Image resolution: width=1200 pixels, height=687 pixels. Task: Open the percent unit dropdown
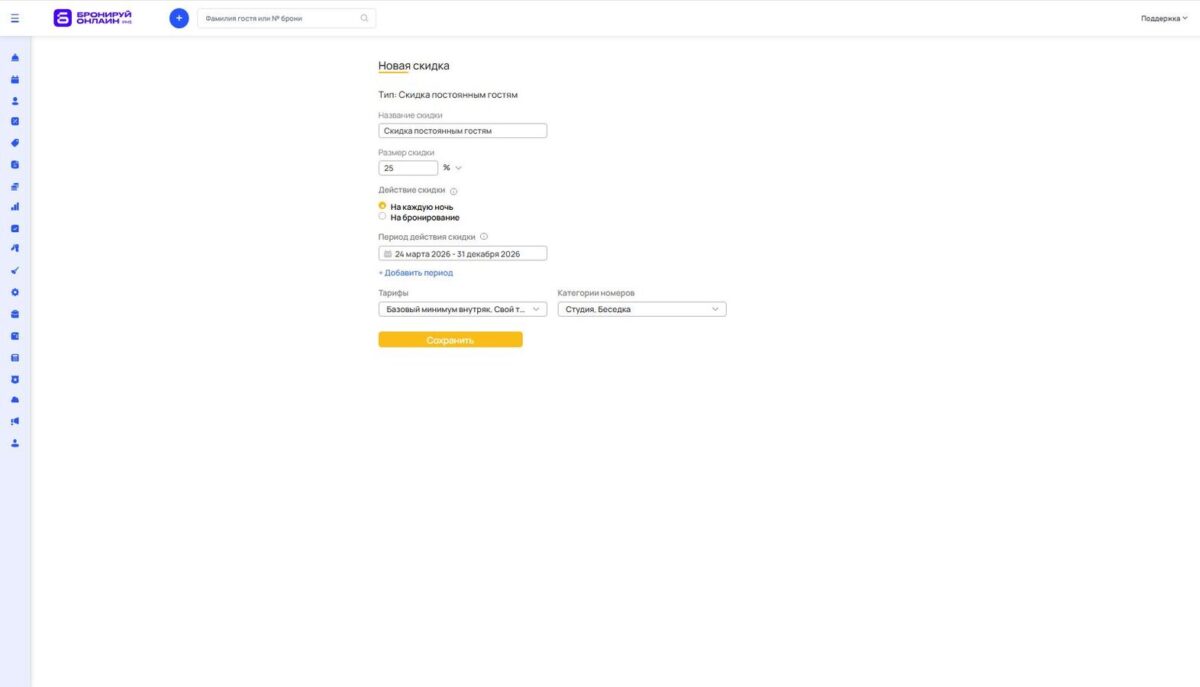point(452,168)
